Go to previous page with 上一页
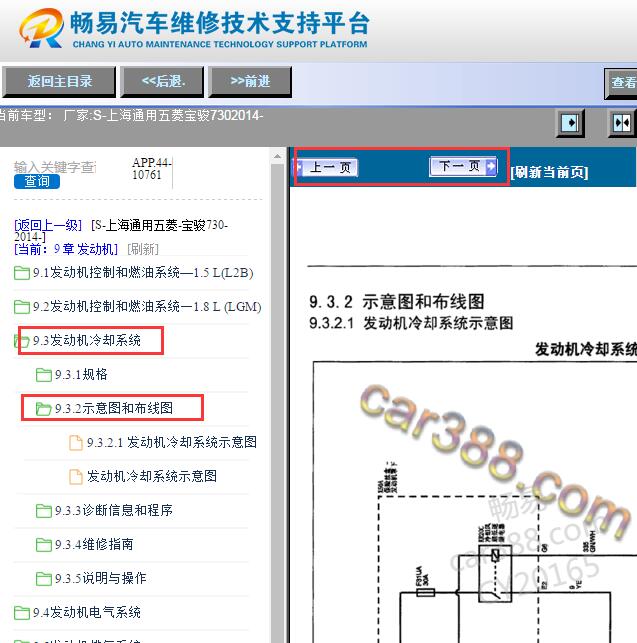Image resolution: width=637 pixels, height=643 pixels. [326, 167]
